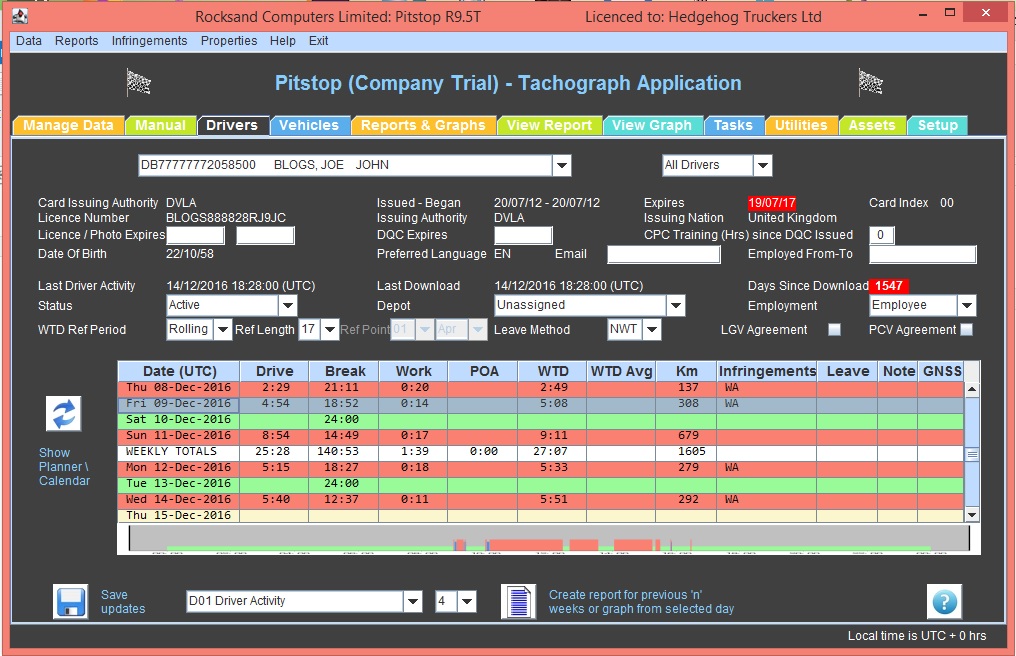Image resolution: width=1016 pixels, height=656 pixels.
Task: Click Create report for previous weeks text
Action: (641, 602)
